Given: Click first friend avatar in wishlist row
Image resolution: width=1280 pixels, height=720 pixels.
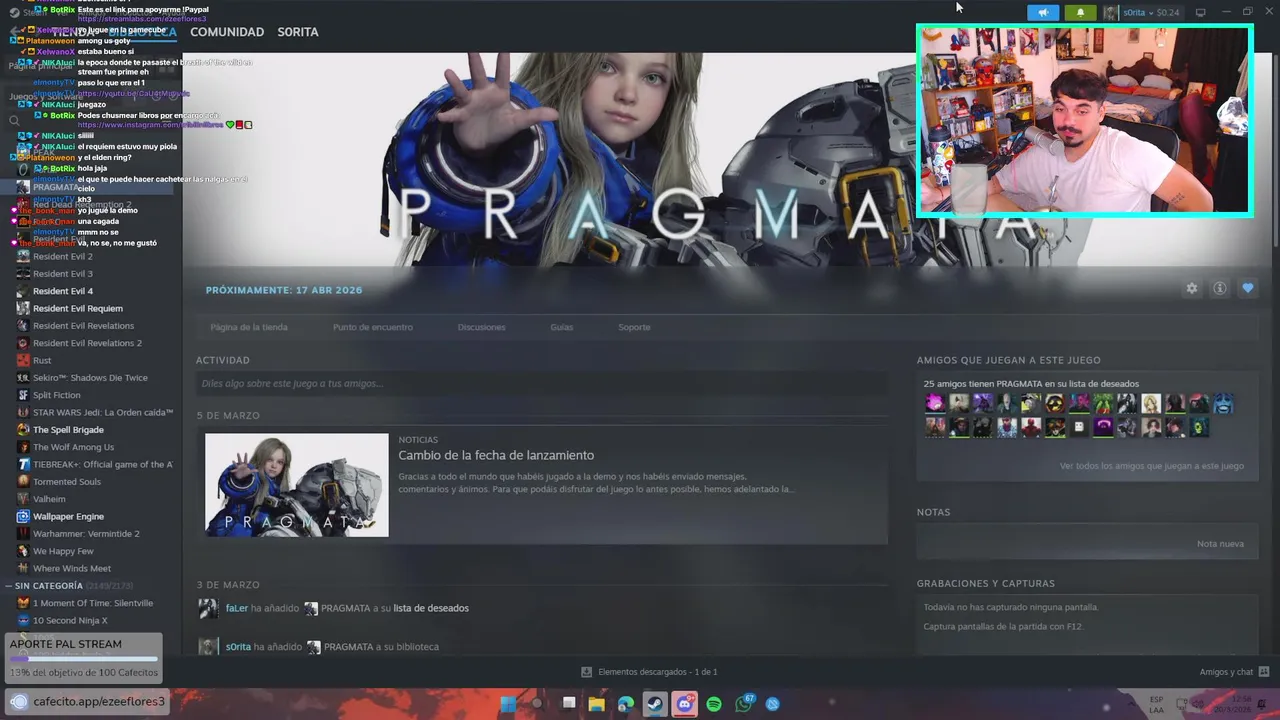Looking at the screenshot, I should 935,404.
